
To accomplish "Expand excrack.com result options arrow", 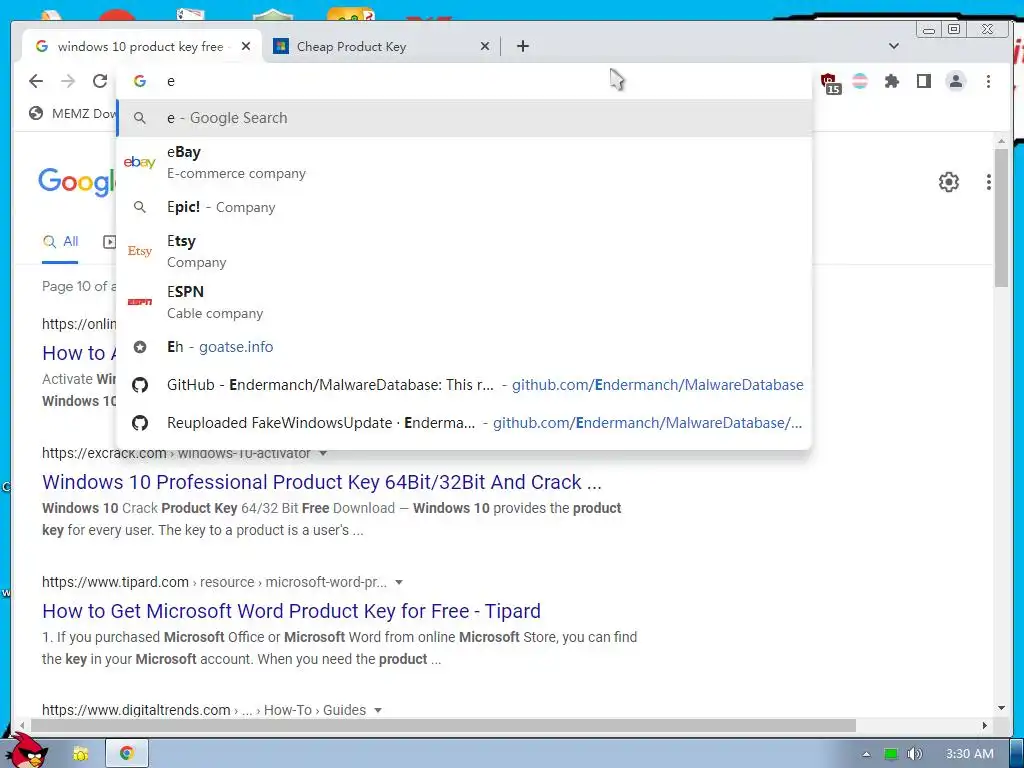I will pos(323,453).
